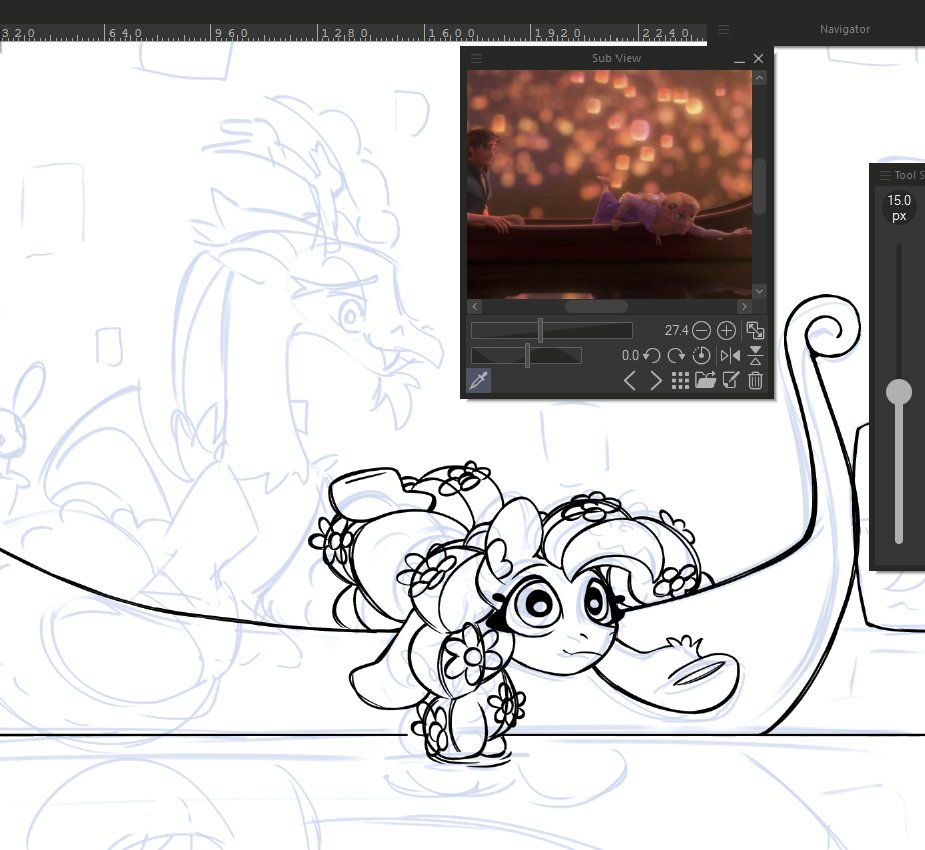The height and width of the screenshot is (850, 925).
Task: Rotate Sub View image counterclockwise
Action: coord(651,356)
